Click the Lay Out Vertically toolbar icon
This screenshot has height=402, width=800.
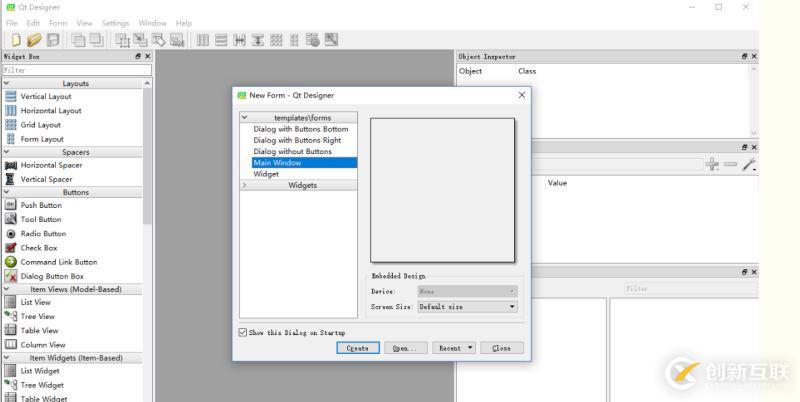221,40
